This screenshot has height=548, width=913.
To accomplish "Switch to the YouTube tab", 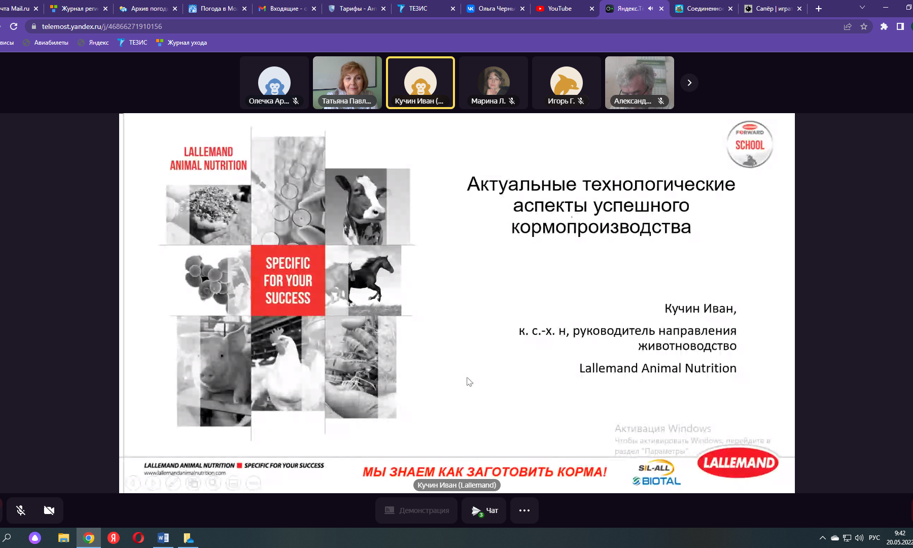I will 564,8.
